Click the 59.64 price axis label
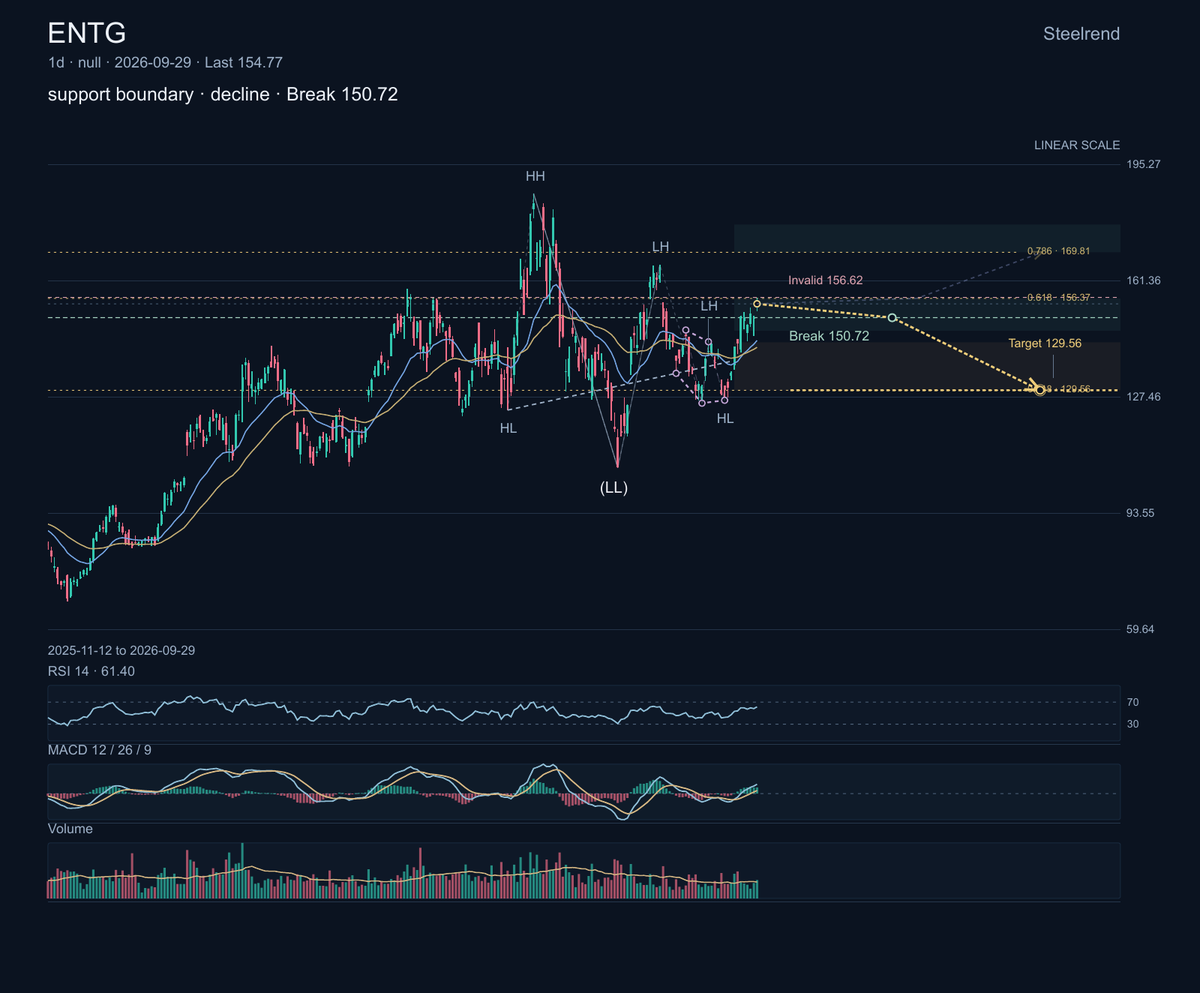Image resolution: width=1200 pixels, height=993 pixels. [1142, 630]
